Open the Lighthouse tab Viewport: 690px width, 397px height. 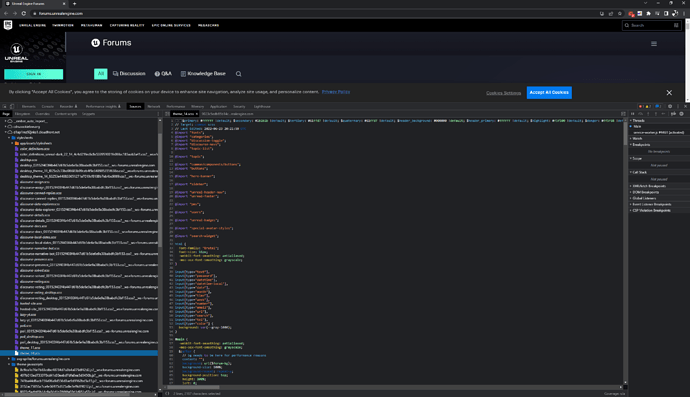(262, 107)
